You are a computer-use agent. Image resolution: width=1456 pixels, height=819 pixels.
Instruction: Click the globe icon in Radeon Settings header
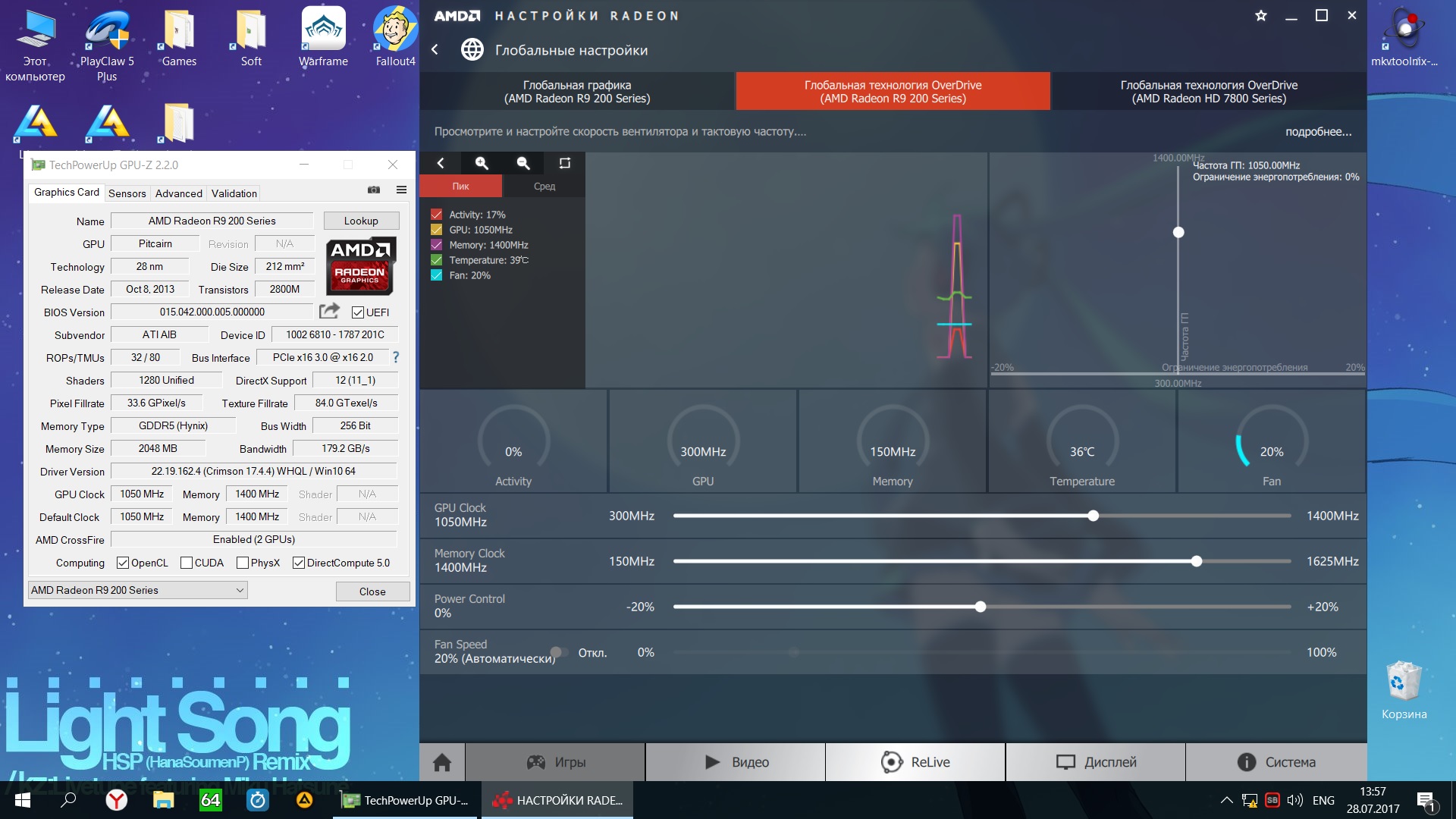click(472, 50)
